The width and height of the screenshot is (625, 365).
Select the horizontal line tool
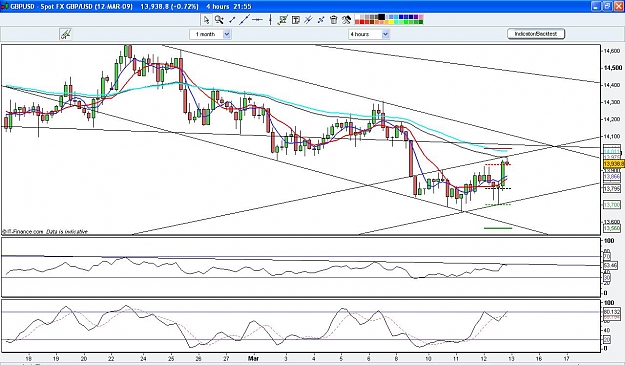(257, 20)
